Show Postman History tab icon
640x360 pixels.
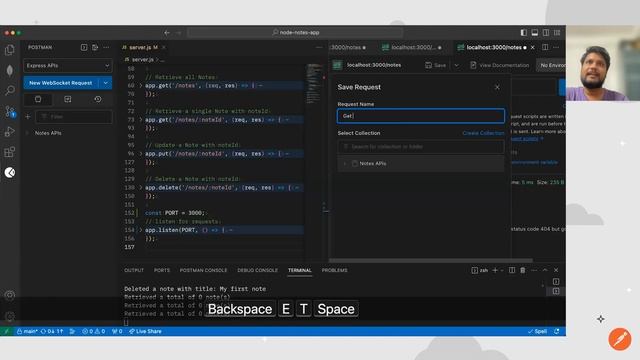(x=98, y=99)
